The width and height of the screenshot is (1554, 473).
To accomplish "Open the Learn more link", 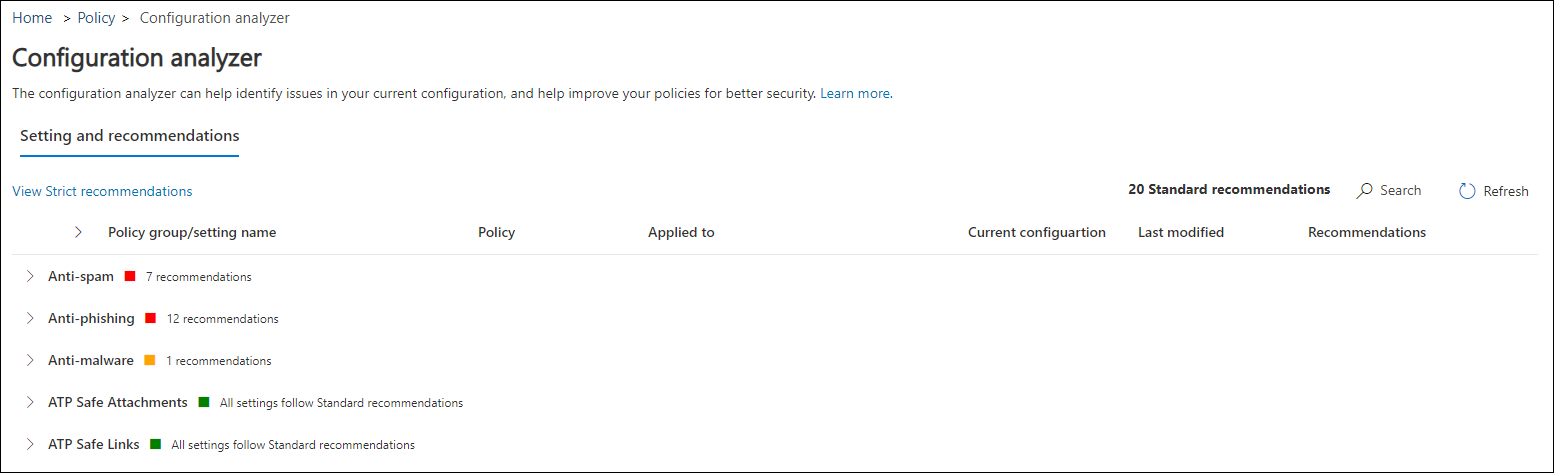I will click(x=854, y=93).
